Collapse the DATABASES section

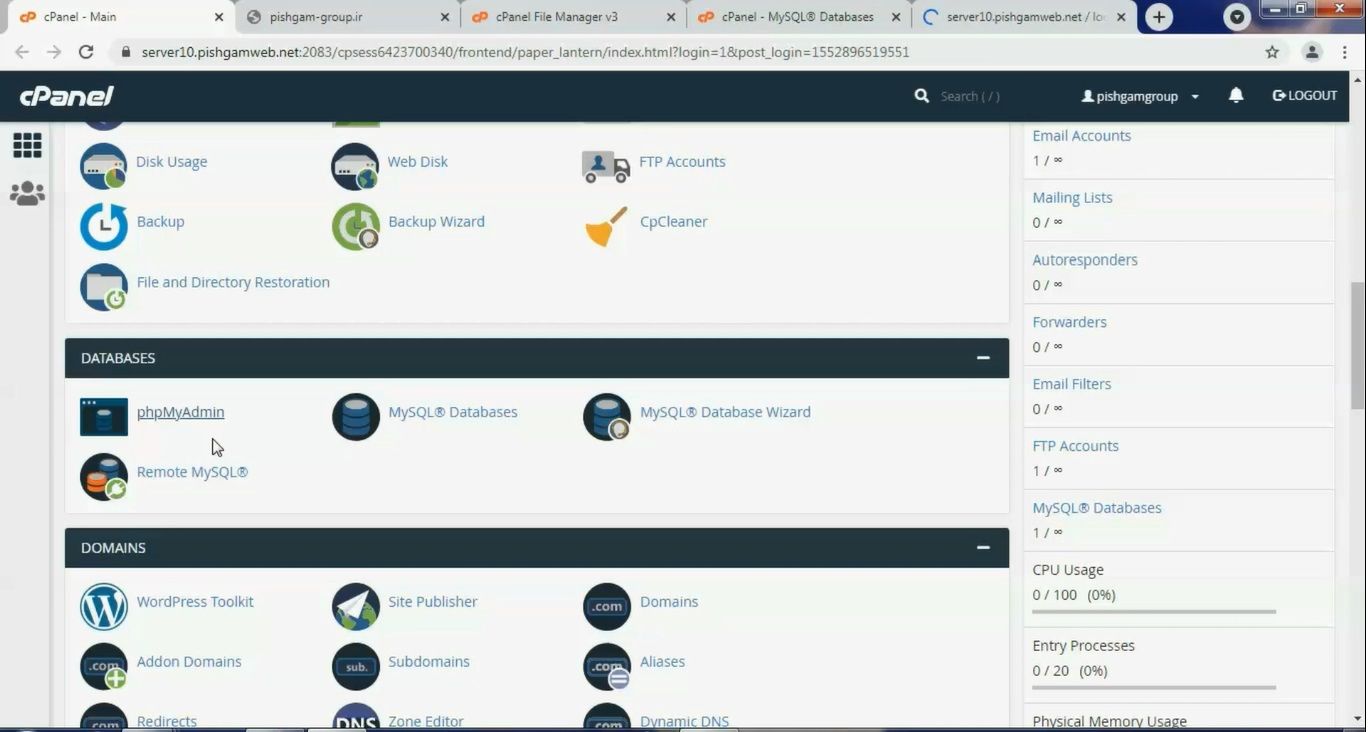[x=983, y=358]
